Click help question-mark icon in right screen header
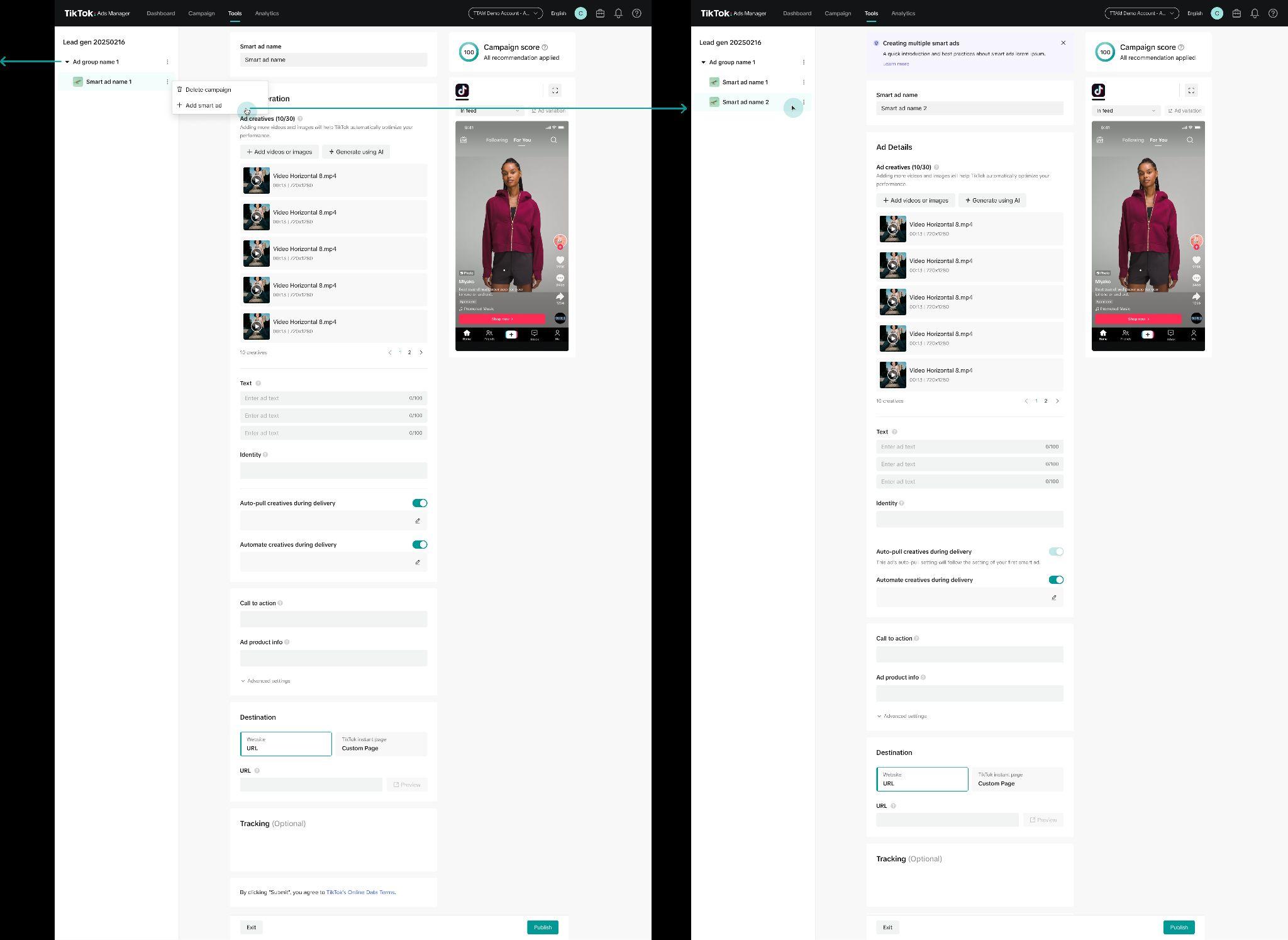 1273,13
